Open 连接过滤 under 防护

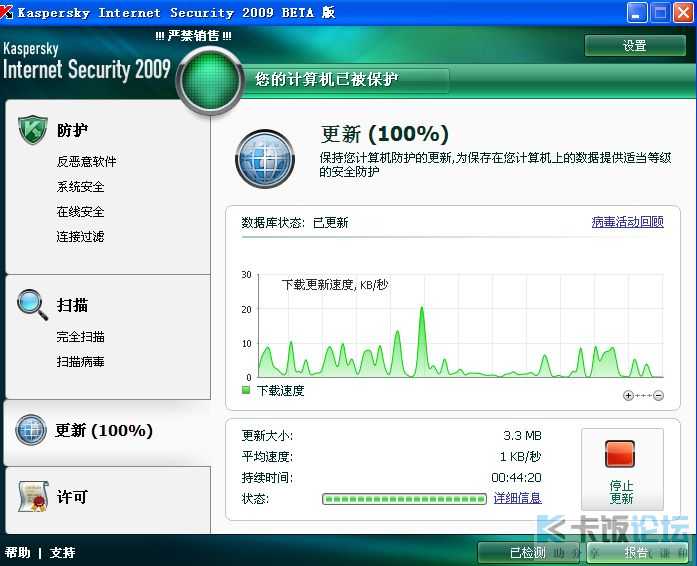click(80, 237)
